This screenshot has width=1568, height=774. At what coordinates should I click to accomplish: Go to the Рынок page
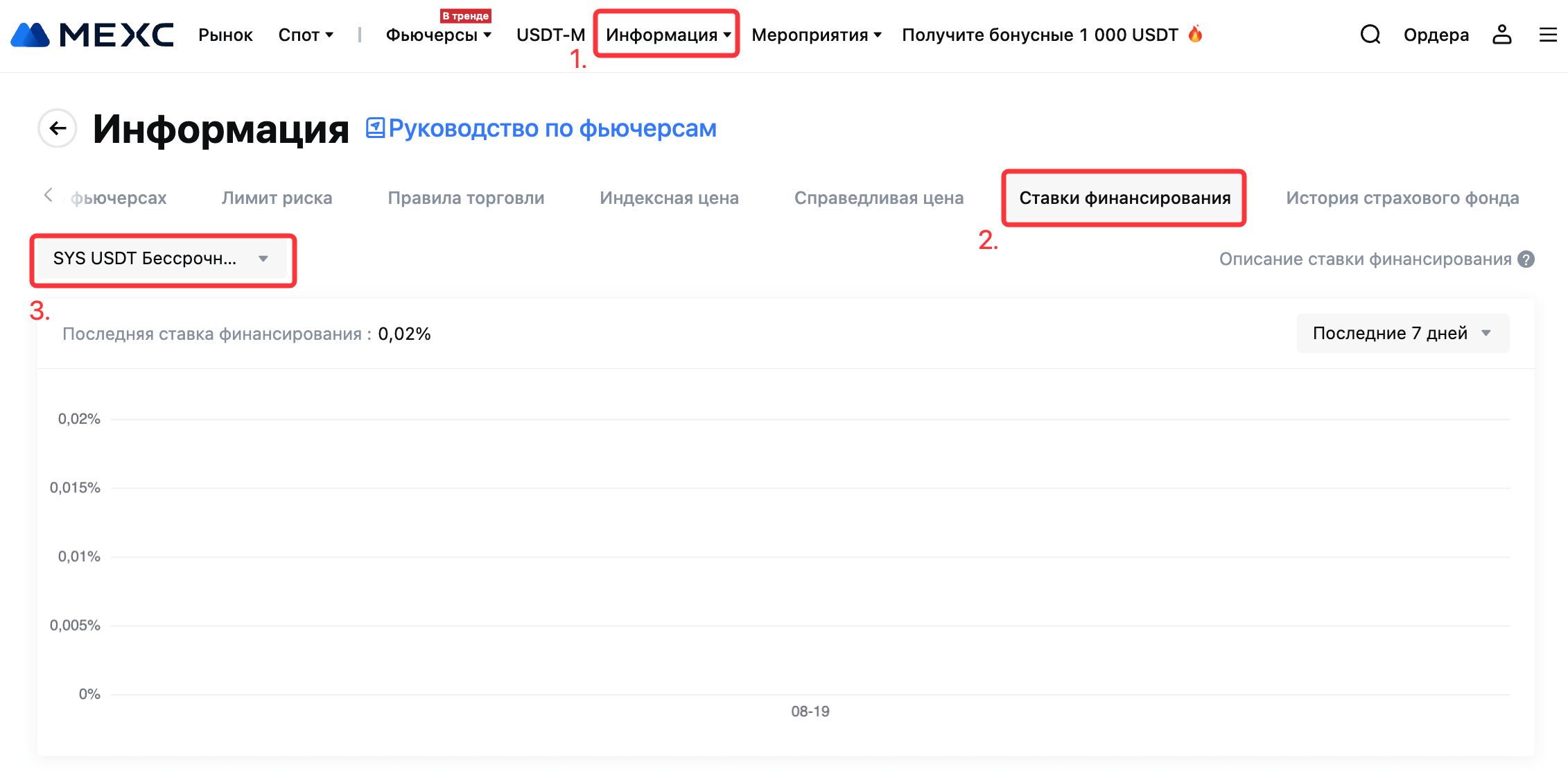click(225, 35)
